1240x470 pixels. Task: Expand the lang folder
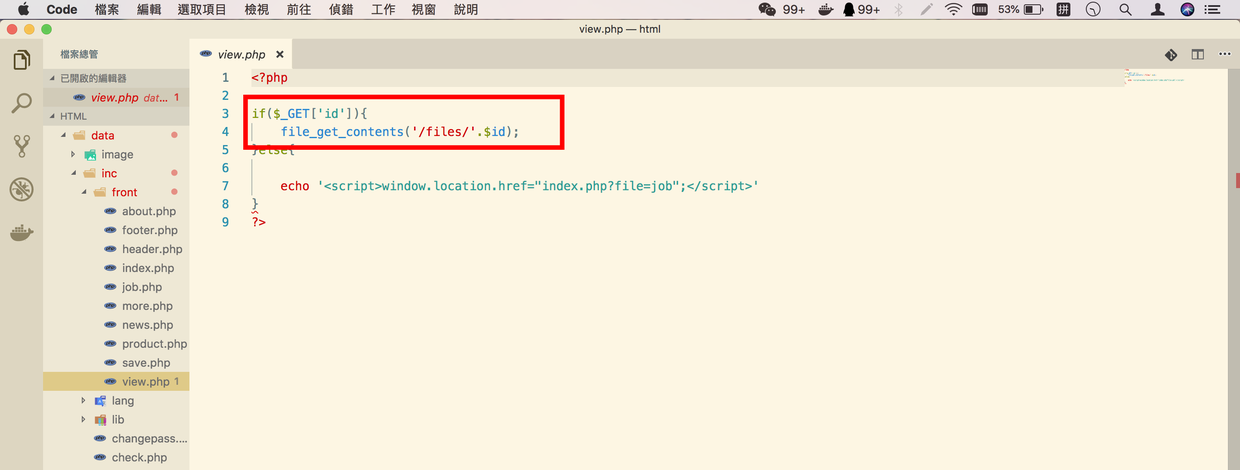[x=84, y=401]
